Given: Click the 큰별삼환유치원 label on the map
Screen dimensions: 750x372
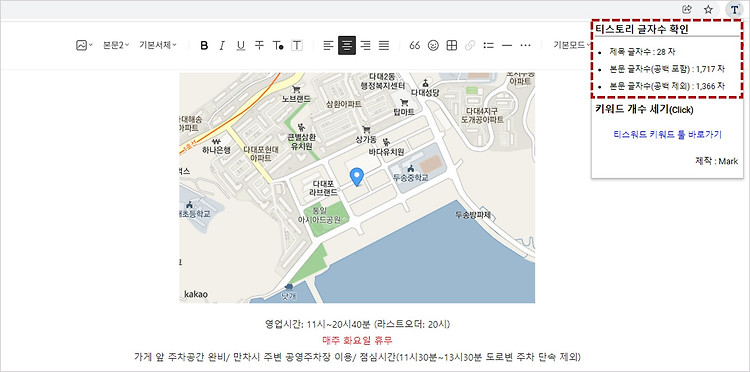Looking at the screenshot, I should [x=301, y=141].
